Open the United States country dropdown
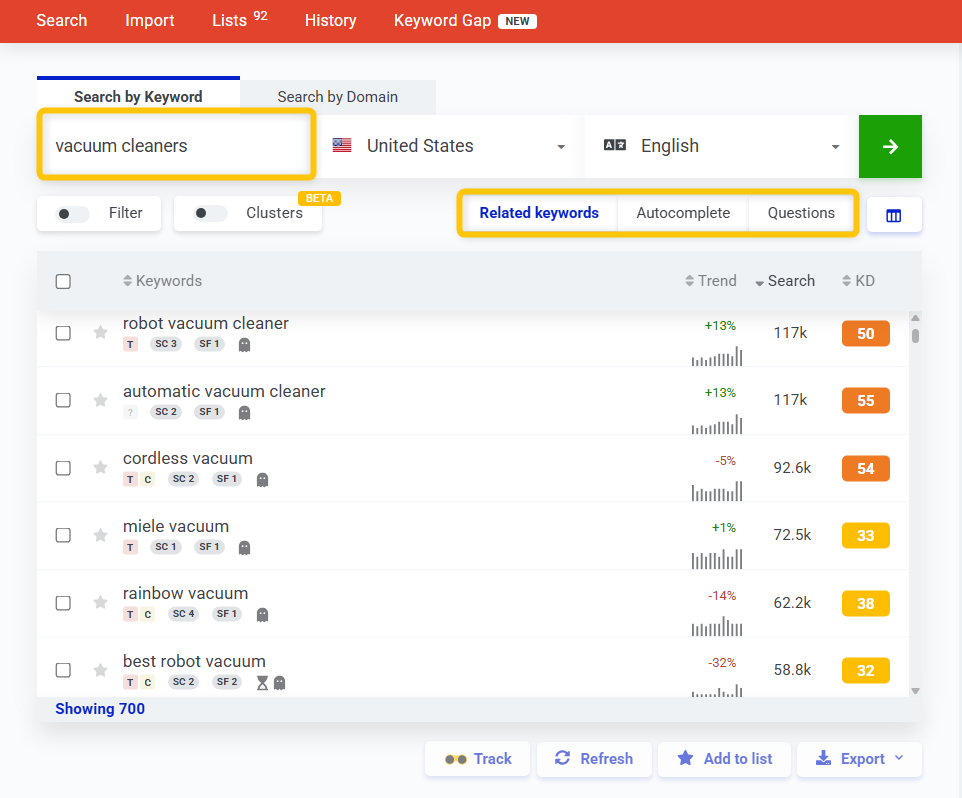The height and width of the screenshot is (798, 962). click(x=449, y=146)
